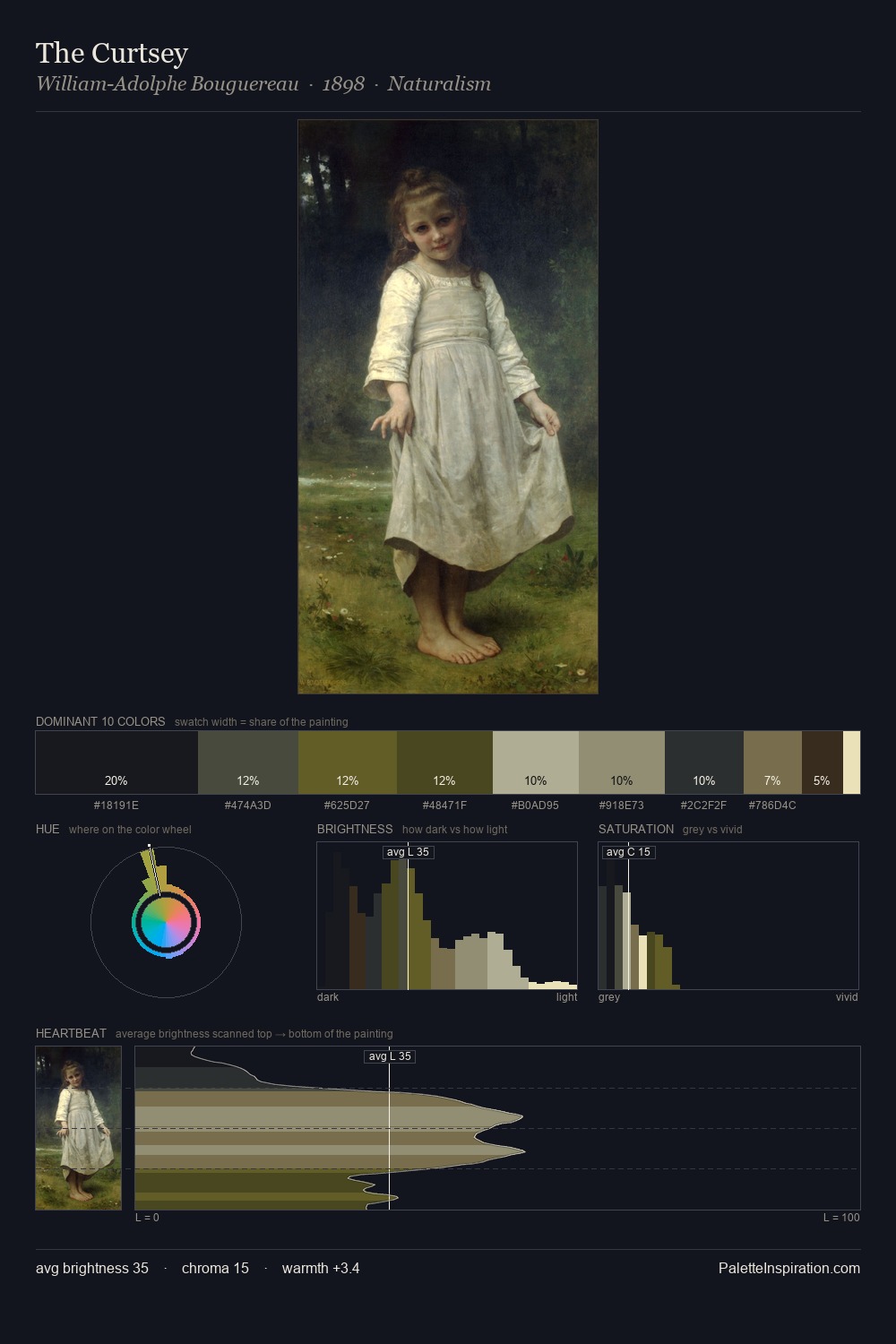This screenshot has height=1344, width=896.
Task: Click the hex code text '#625D27'
Action: 348,806
